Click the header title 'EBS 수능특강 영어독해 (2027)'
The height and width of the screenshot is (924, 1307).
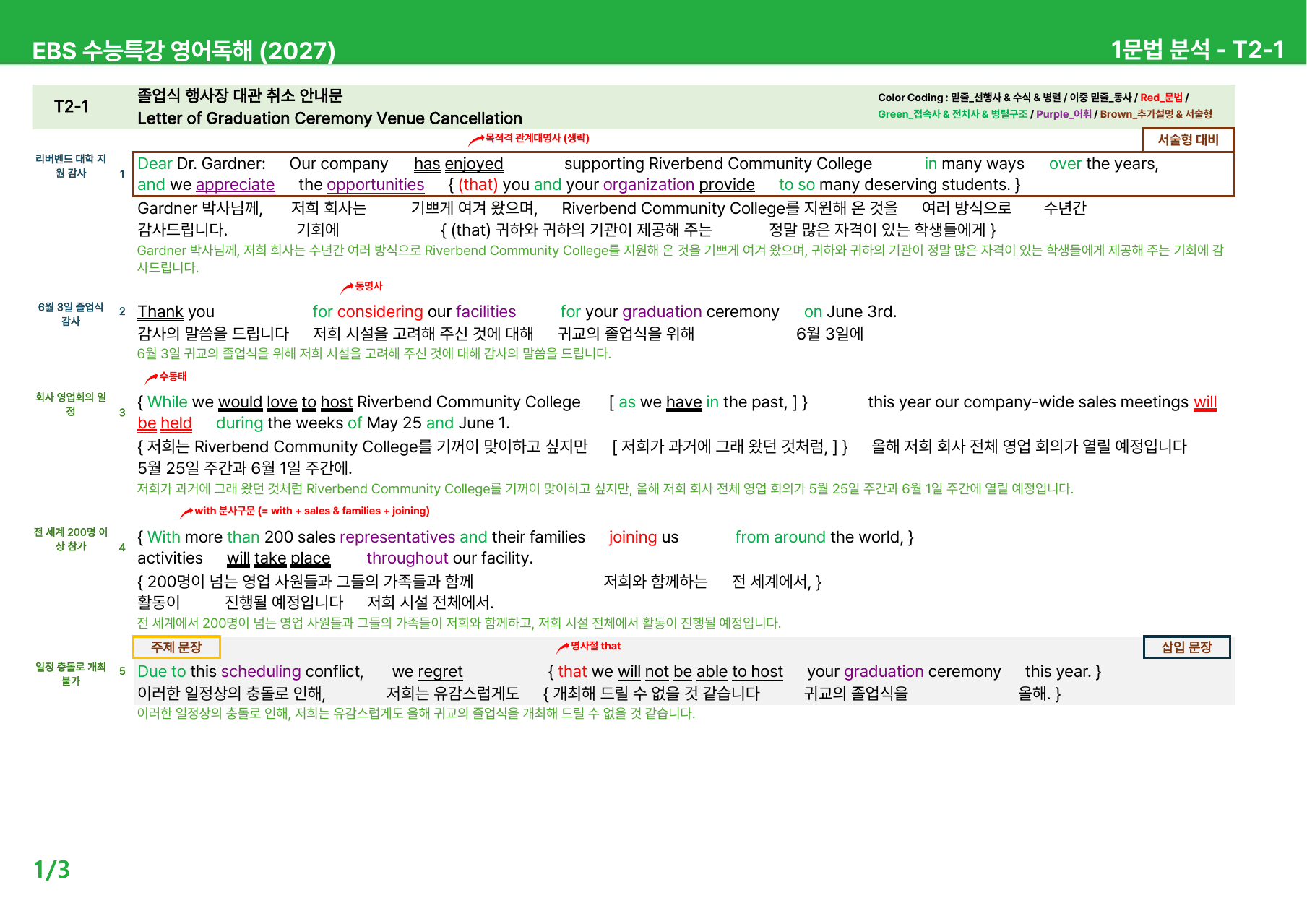pos(184,51)
